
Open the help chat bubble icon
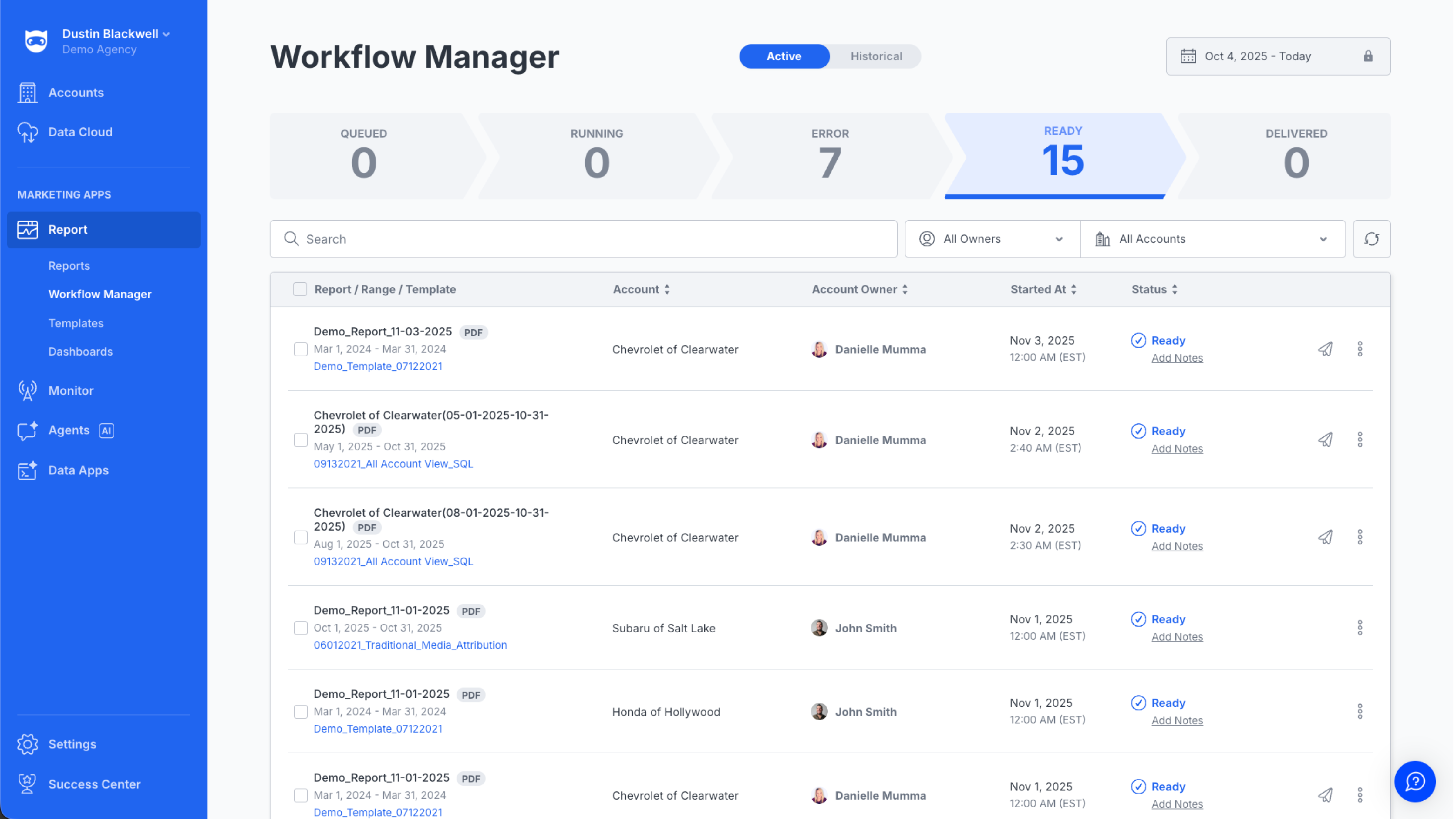(x=1414, y=782)
